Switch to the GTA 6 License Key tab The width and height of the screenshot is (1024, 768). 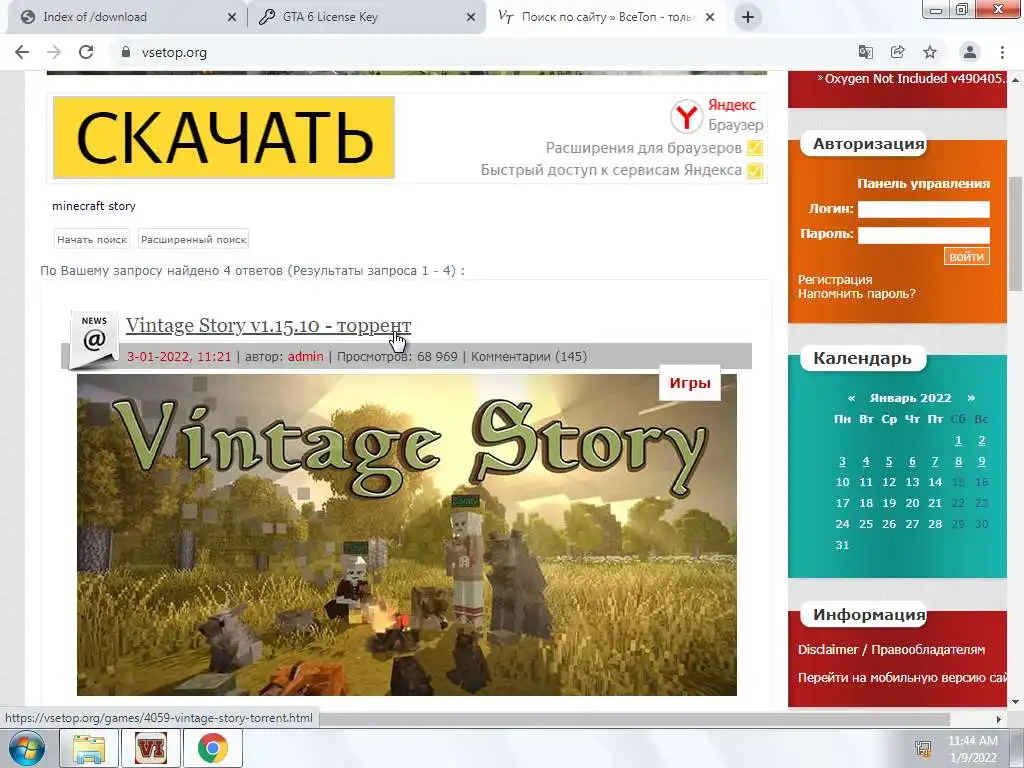click(366, 17)
